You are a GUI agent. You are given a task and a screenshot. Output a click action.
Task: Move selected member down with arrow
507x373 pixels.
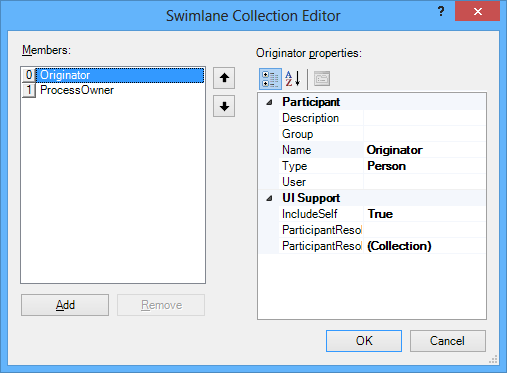[x=224, y=106]
